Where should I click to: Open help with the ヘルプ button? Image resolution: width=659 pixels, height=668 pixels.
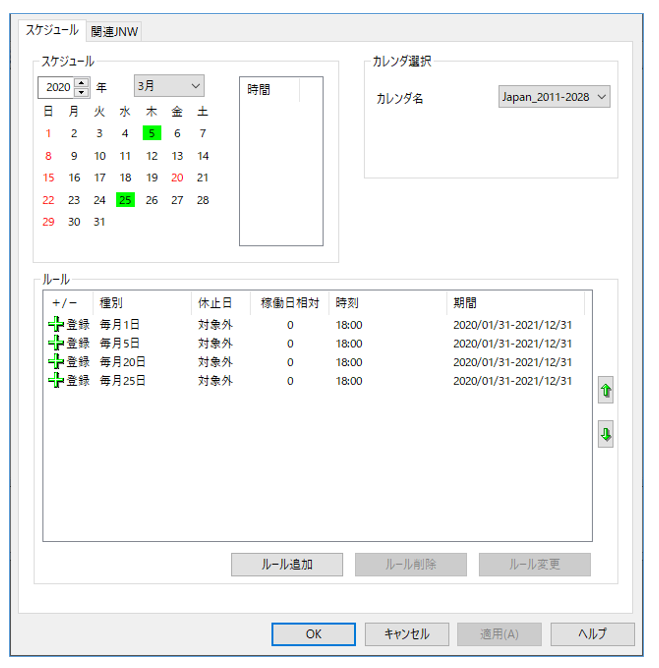coord(592,634)
